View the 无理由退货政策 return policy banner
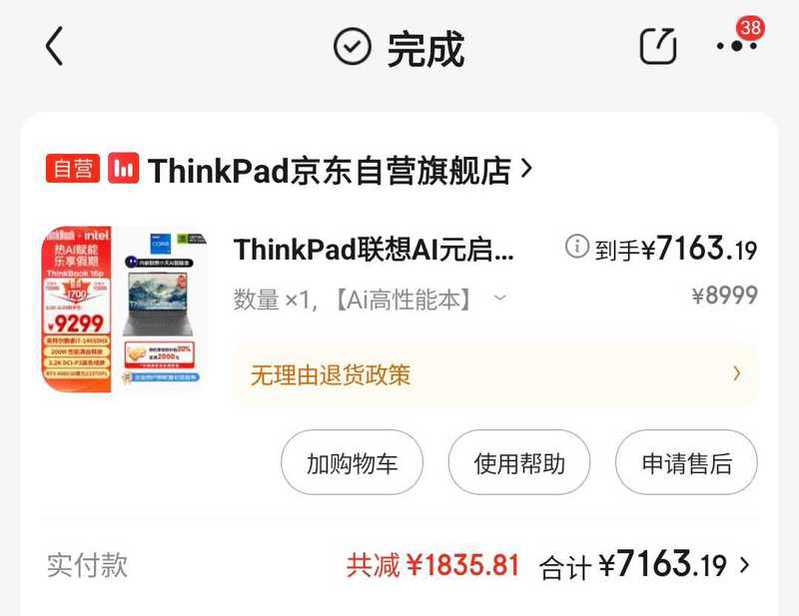 tap(495, 374)
